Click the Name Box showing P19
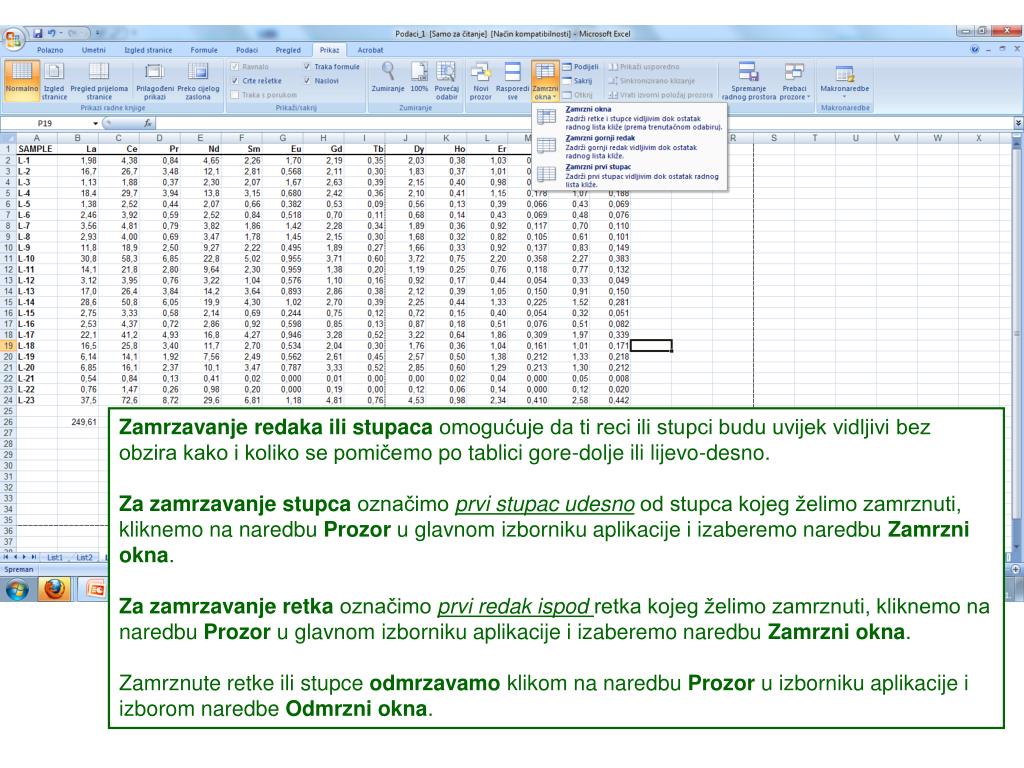 click(46, 123)
